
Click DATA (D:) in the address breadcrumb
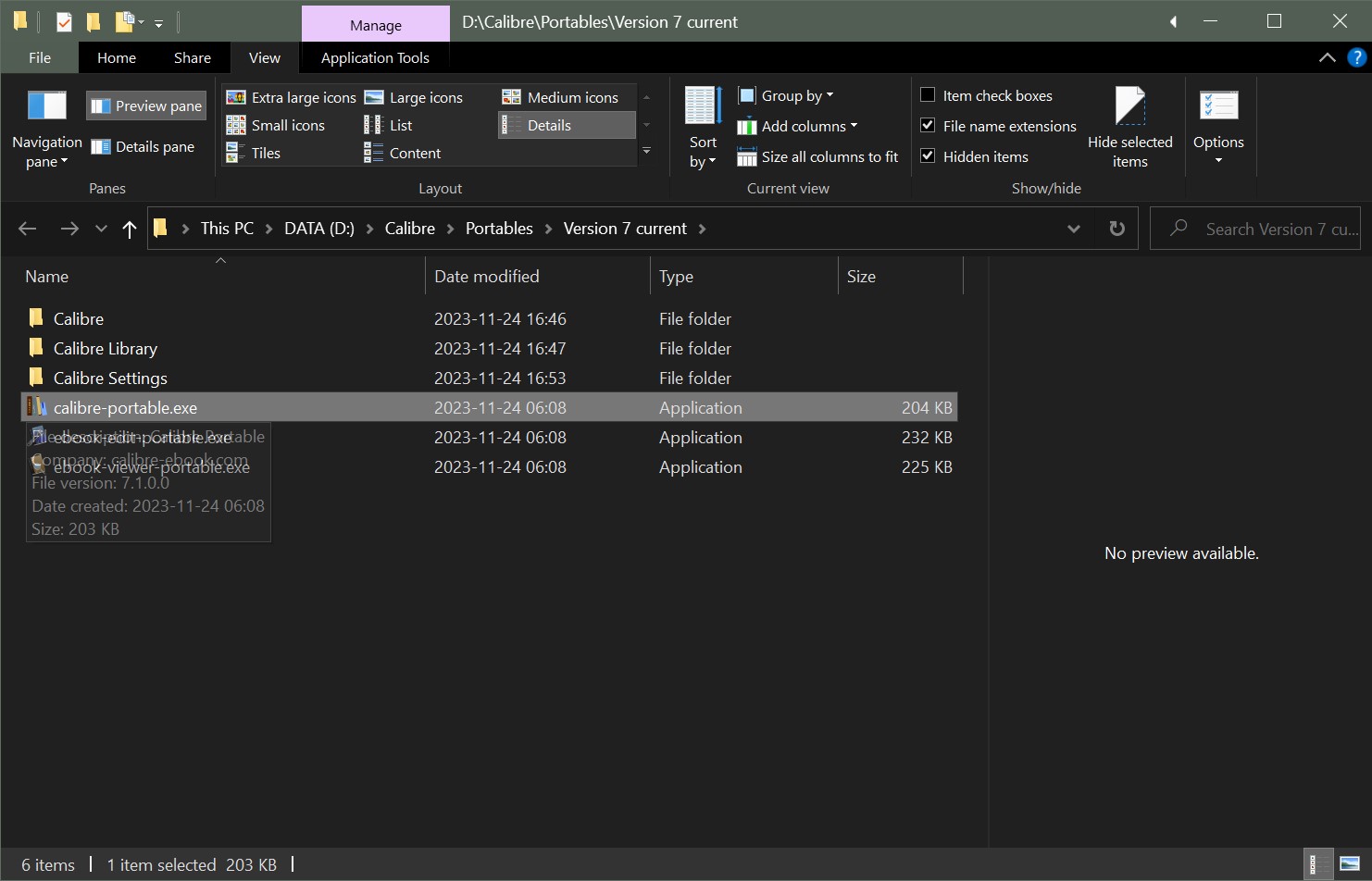[319, 229]
